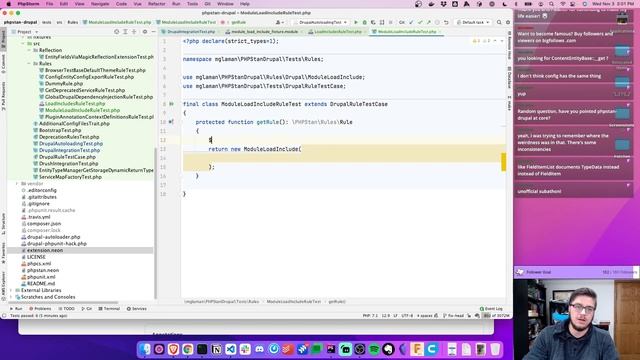This screenshot has width=640, height=360.
Task: Open the Trash in the Dock
Action: coord(495,349)
